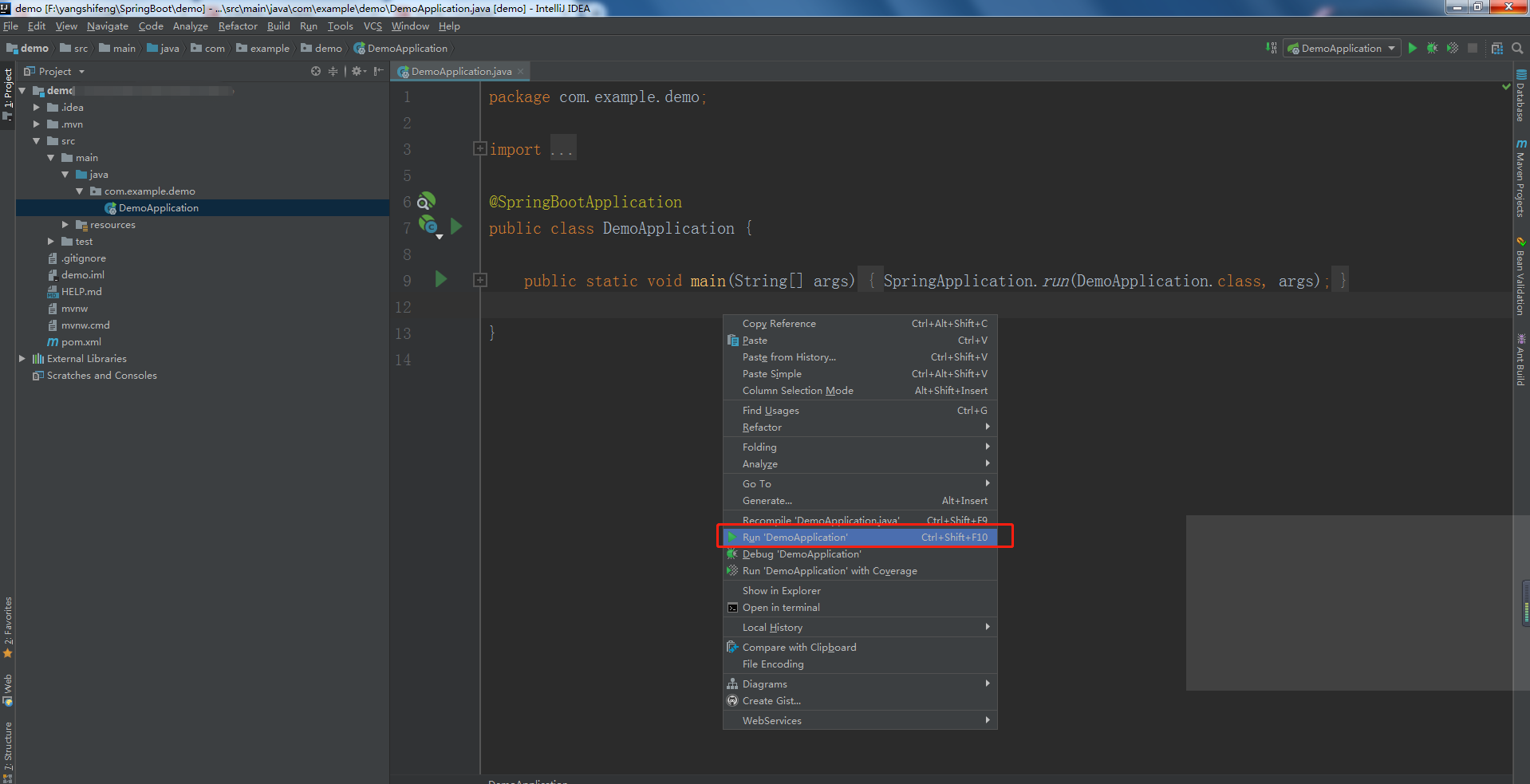
Task: Open the Refactor menu in menu bar
Action: point(238,26)
